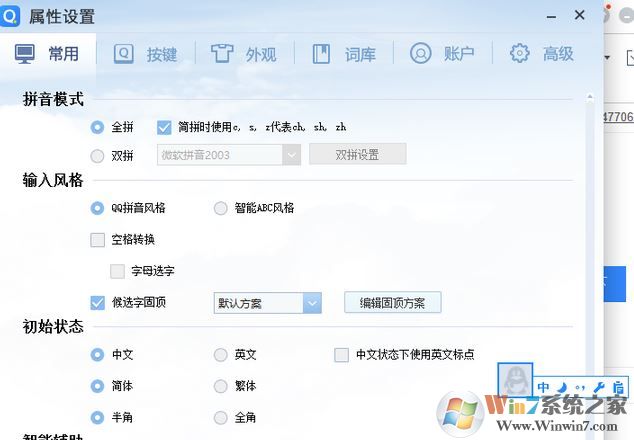Enable the 空格转换 checkbox
Viewport: 634px width, 440px height.
[97, 240]
